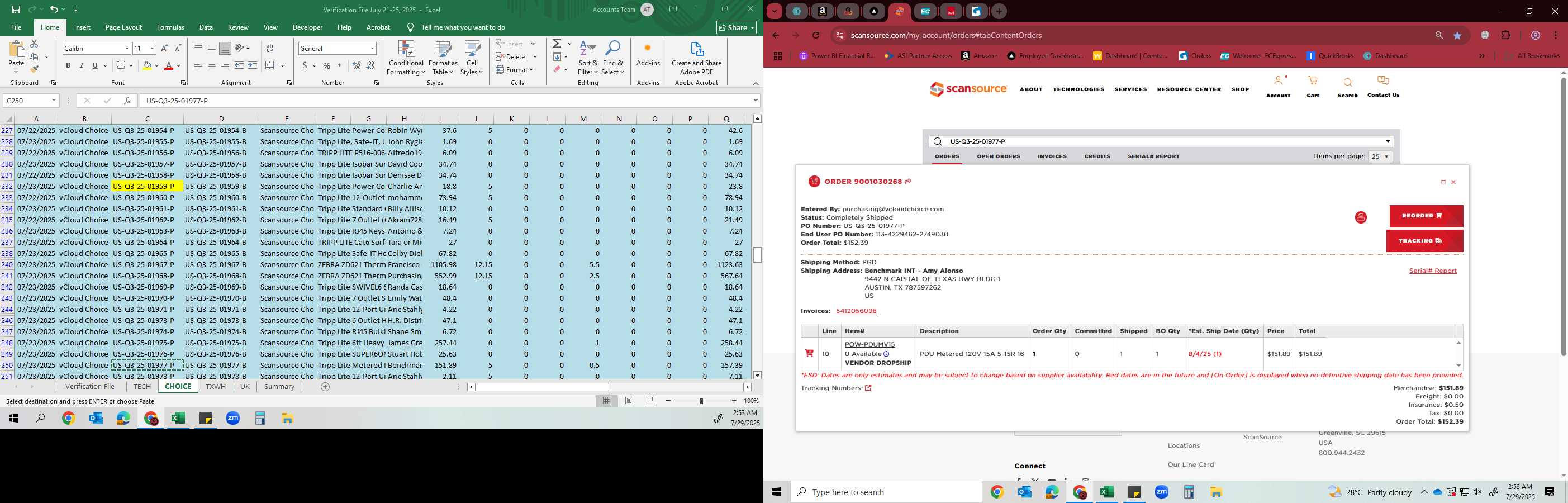Switch to INVOICES tab
Screen dimensions: 1568x503
tap(1052, 156)
